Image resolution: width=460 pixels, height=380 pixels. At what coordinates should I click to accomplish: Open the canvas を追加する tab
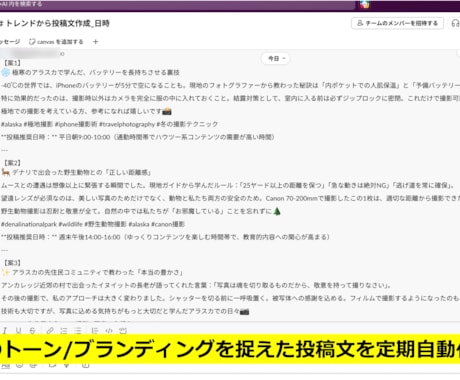point(56,42)
